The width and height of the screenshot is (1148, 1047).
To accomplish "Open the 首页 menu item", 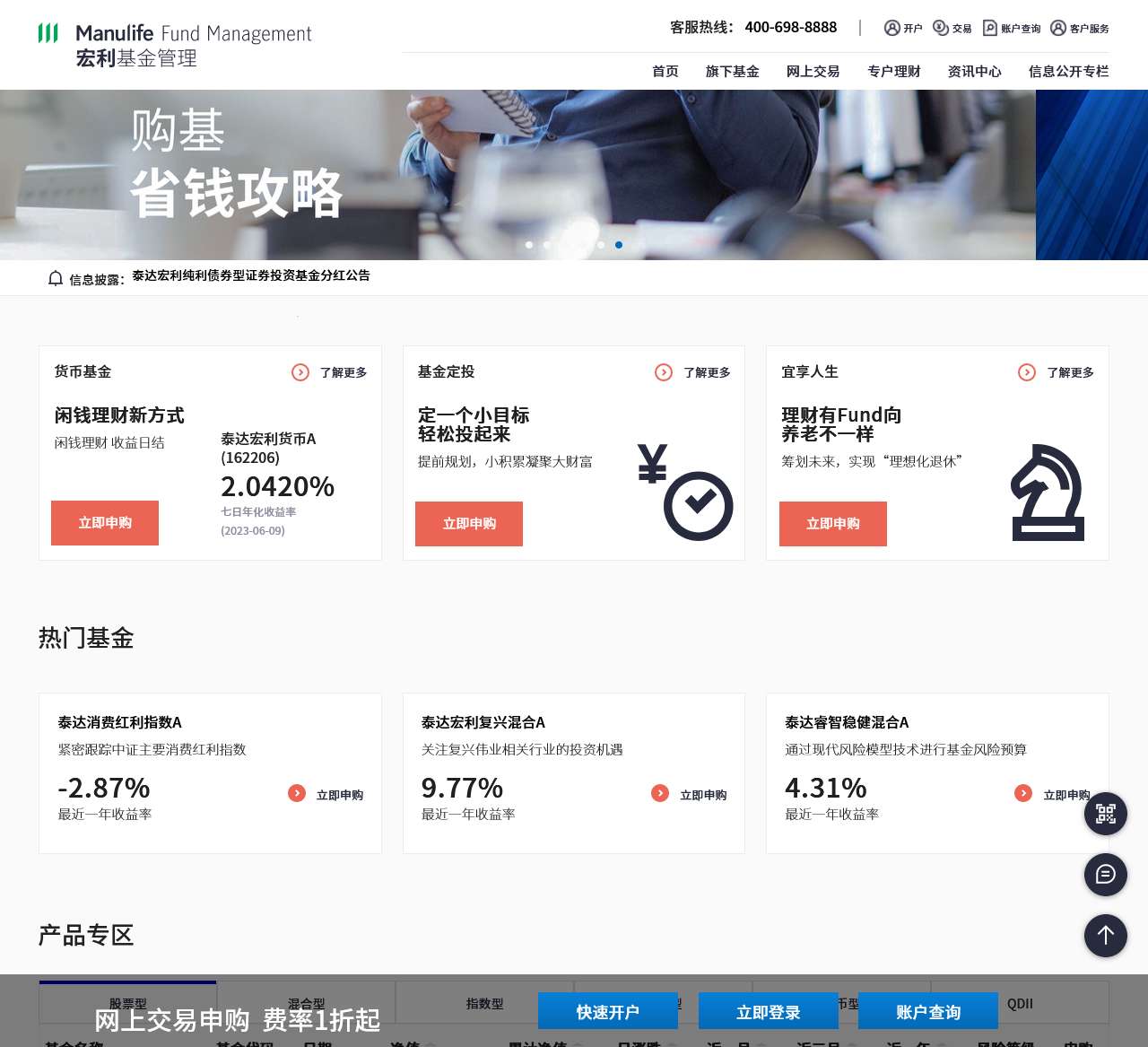I will 665,72.
